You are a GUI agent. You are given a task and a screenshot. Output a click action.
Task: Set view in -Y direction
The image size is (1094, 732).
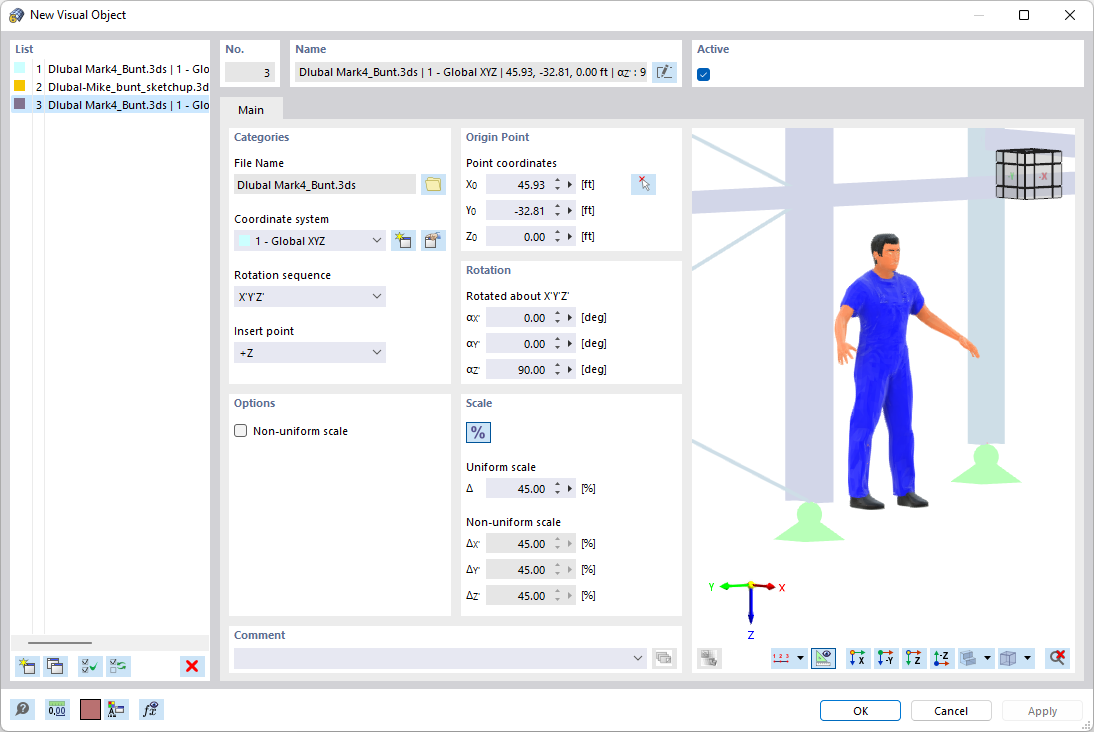click(x=885, y=658)
